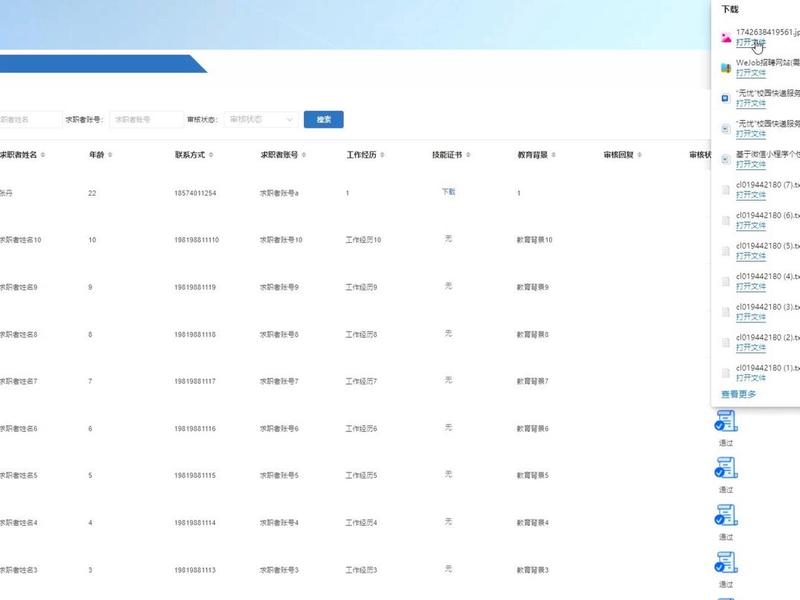Click the 求职者账号 column header

pyautogui.click(x=279, y=155)
